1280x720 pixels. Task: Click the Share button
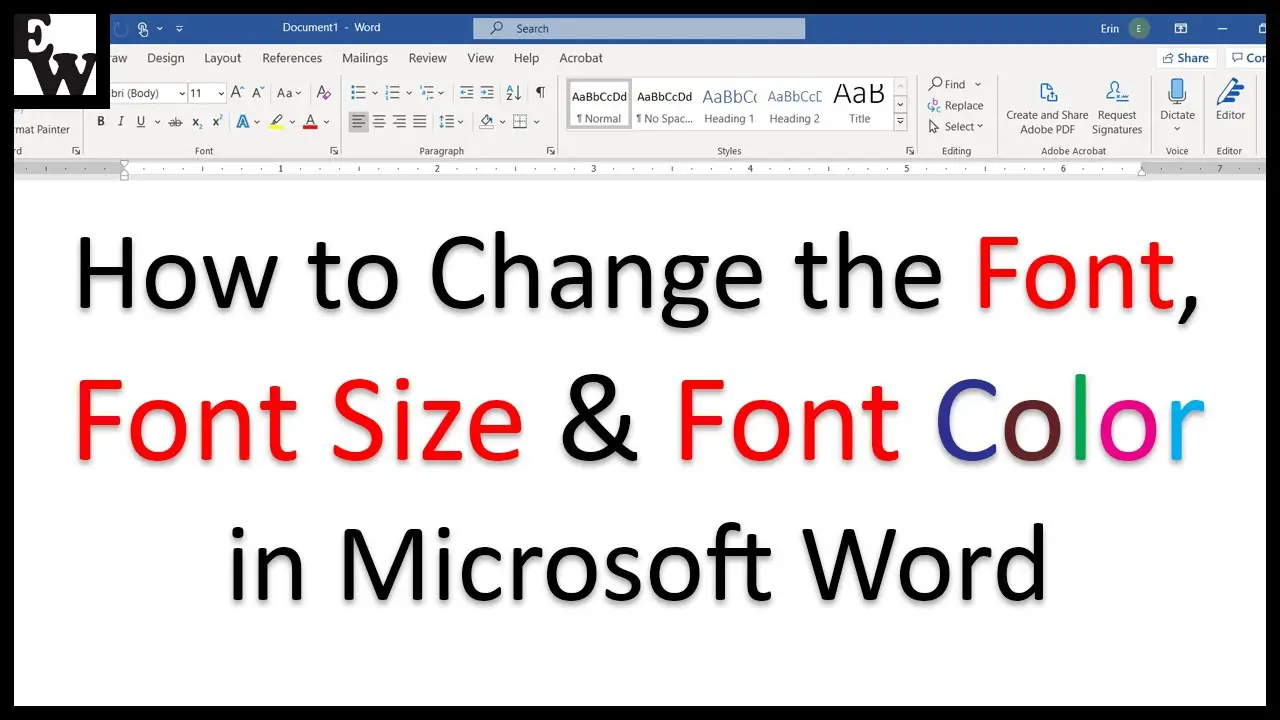coord(1186,58)
